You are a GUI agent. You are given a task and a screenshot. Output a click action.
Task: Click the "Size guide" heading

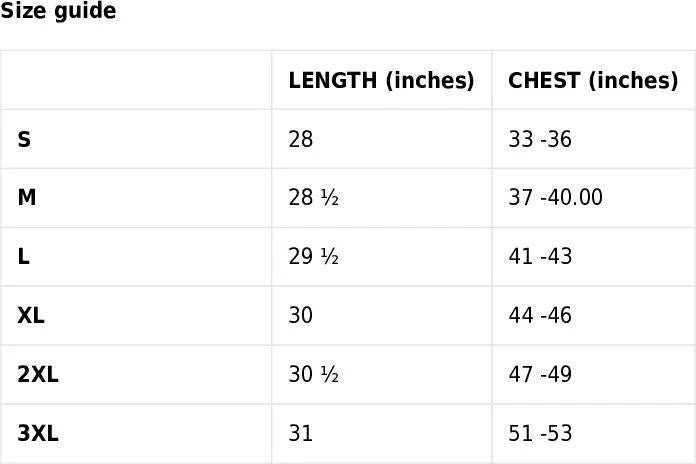point(58,12)
